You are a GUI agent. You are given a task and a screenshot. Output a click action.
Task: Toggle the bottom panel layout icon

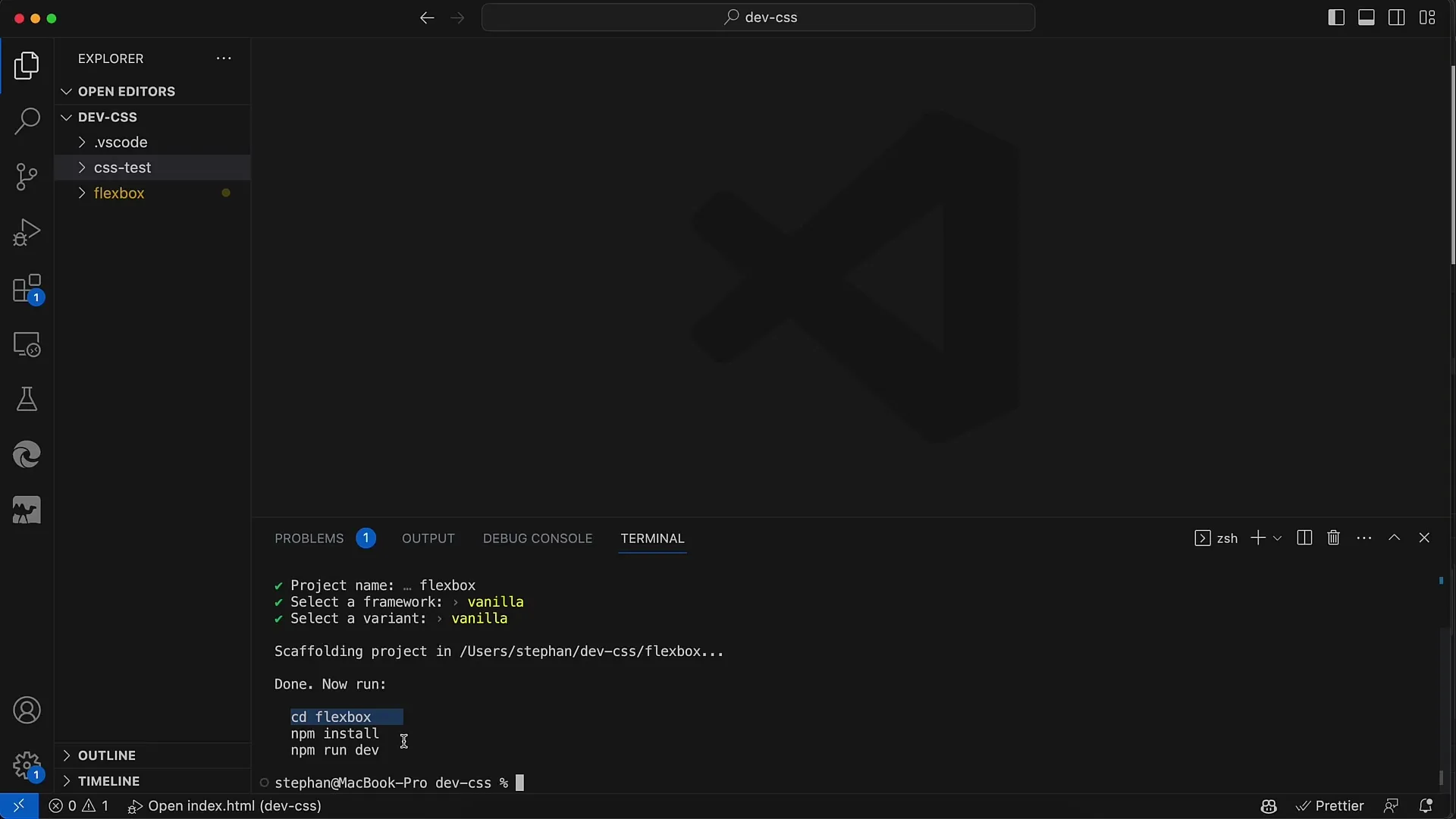coord(1367,17)
